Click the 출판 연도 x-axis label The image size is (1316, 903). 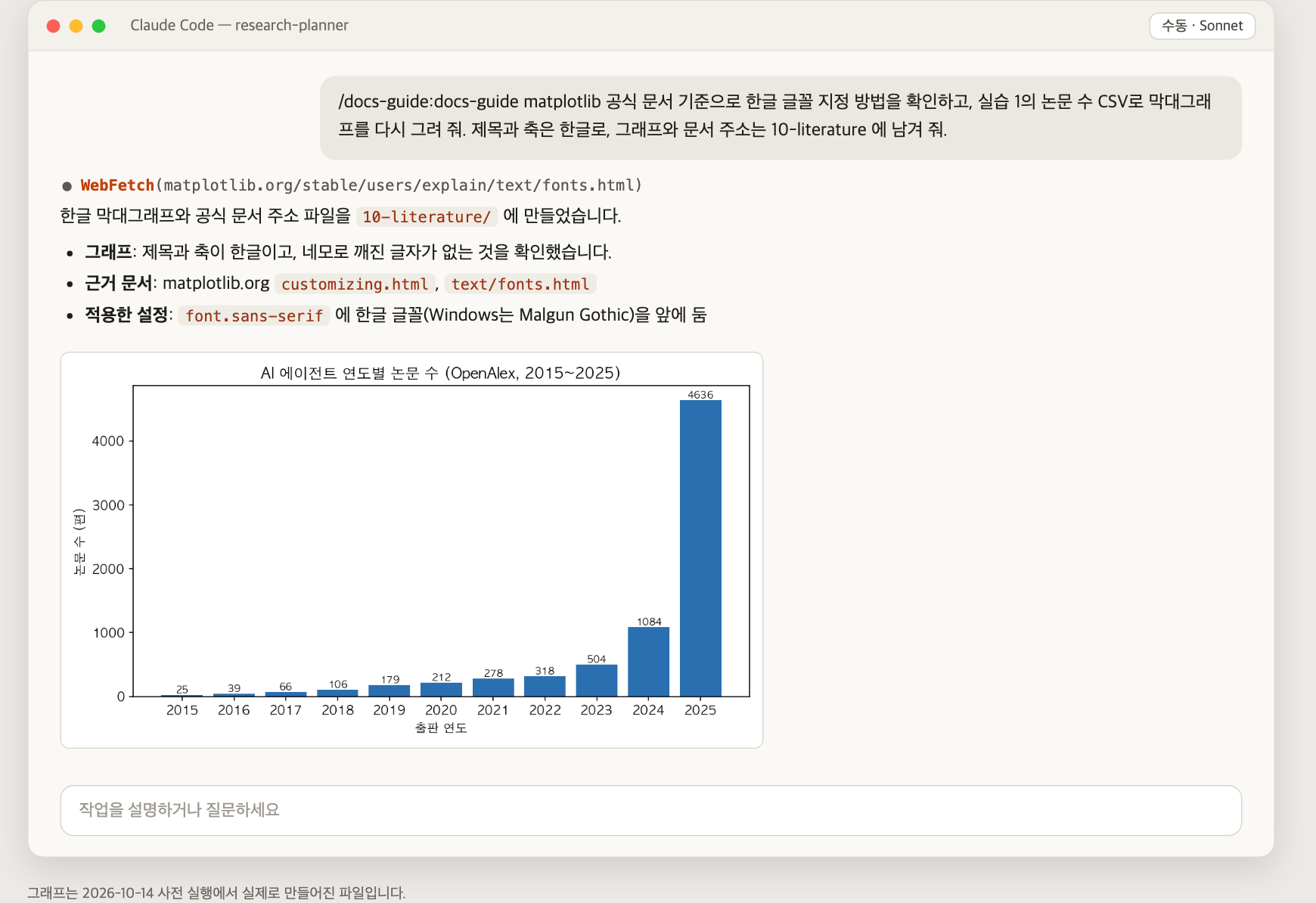pyautogui.click(x=441, y=728)
